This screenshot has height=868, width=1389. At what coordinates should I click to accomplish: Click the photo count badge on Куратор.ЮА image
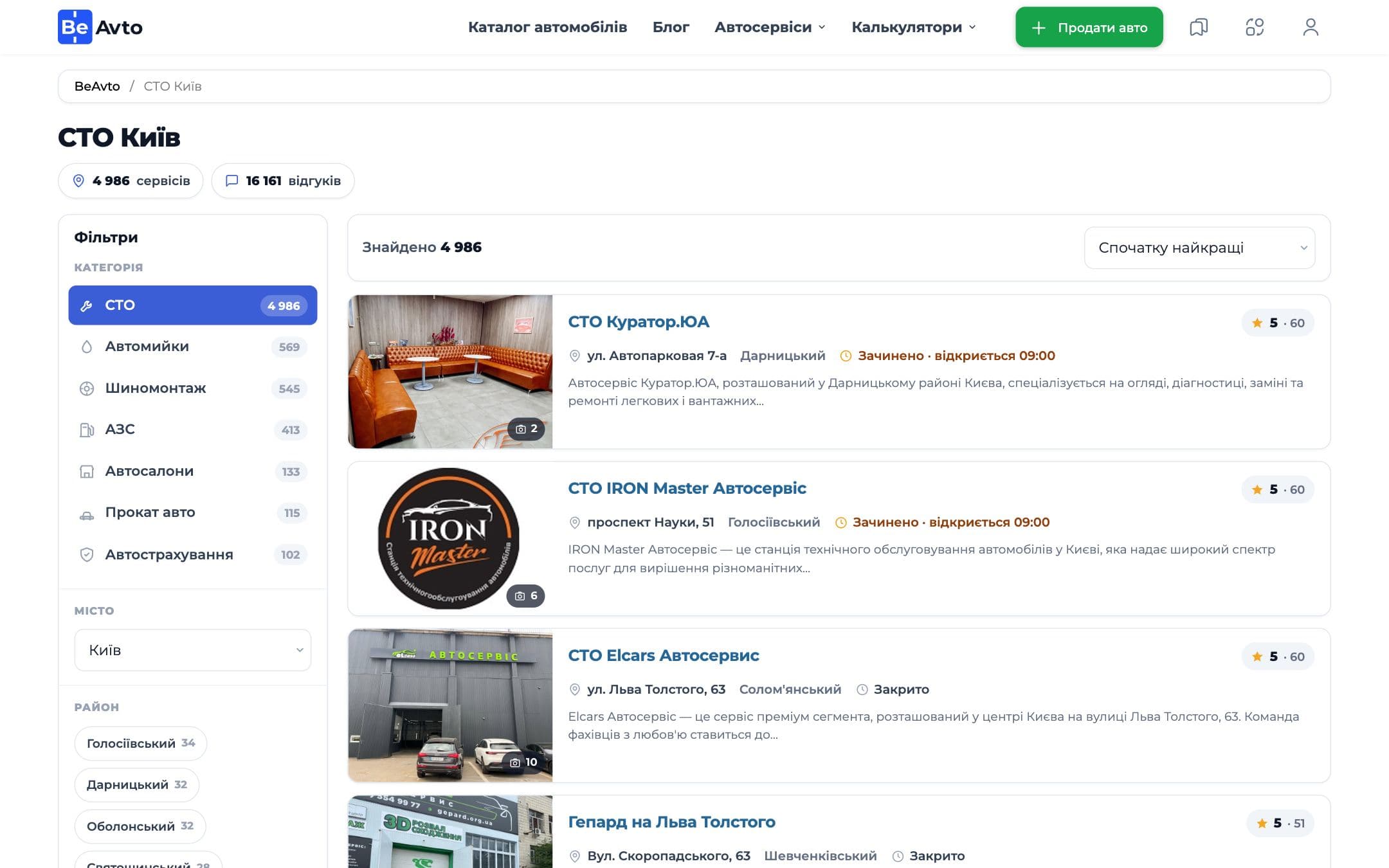(526, 429)
